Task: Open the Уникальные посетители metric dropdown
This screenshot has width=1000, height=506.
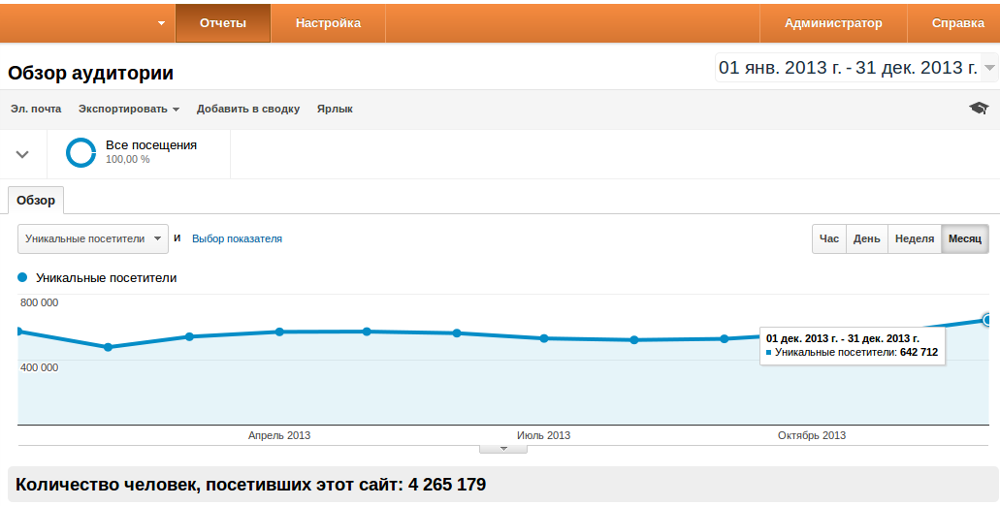Action: point(93,239)
